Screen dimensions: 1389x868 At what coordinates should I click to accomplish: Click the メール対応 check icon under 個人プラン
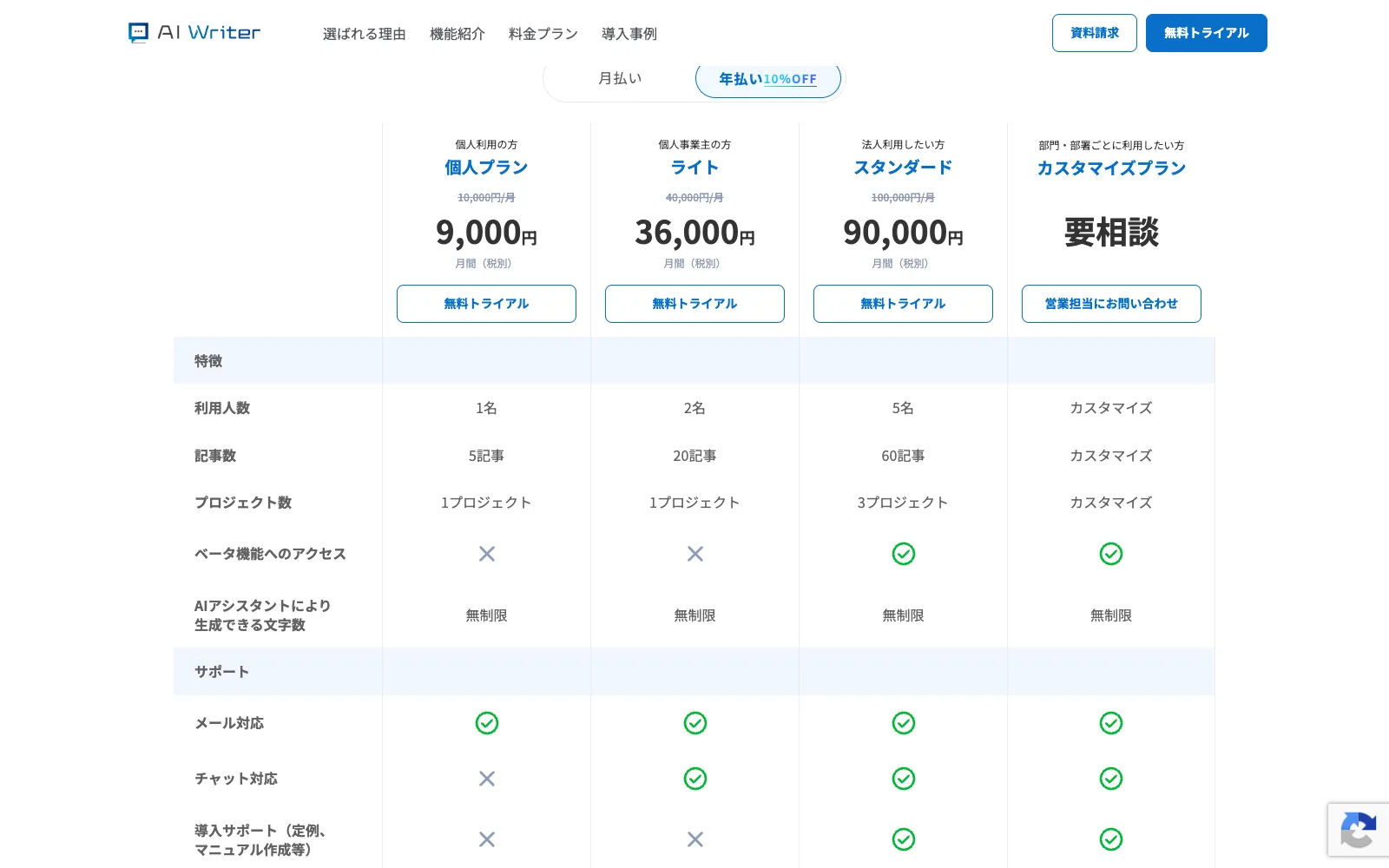487,723
